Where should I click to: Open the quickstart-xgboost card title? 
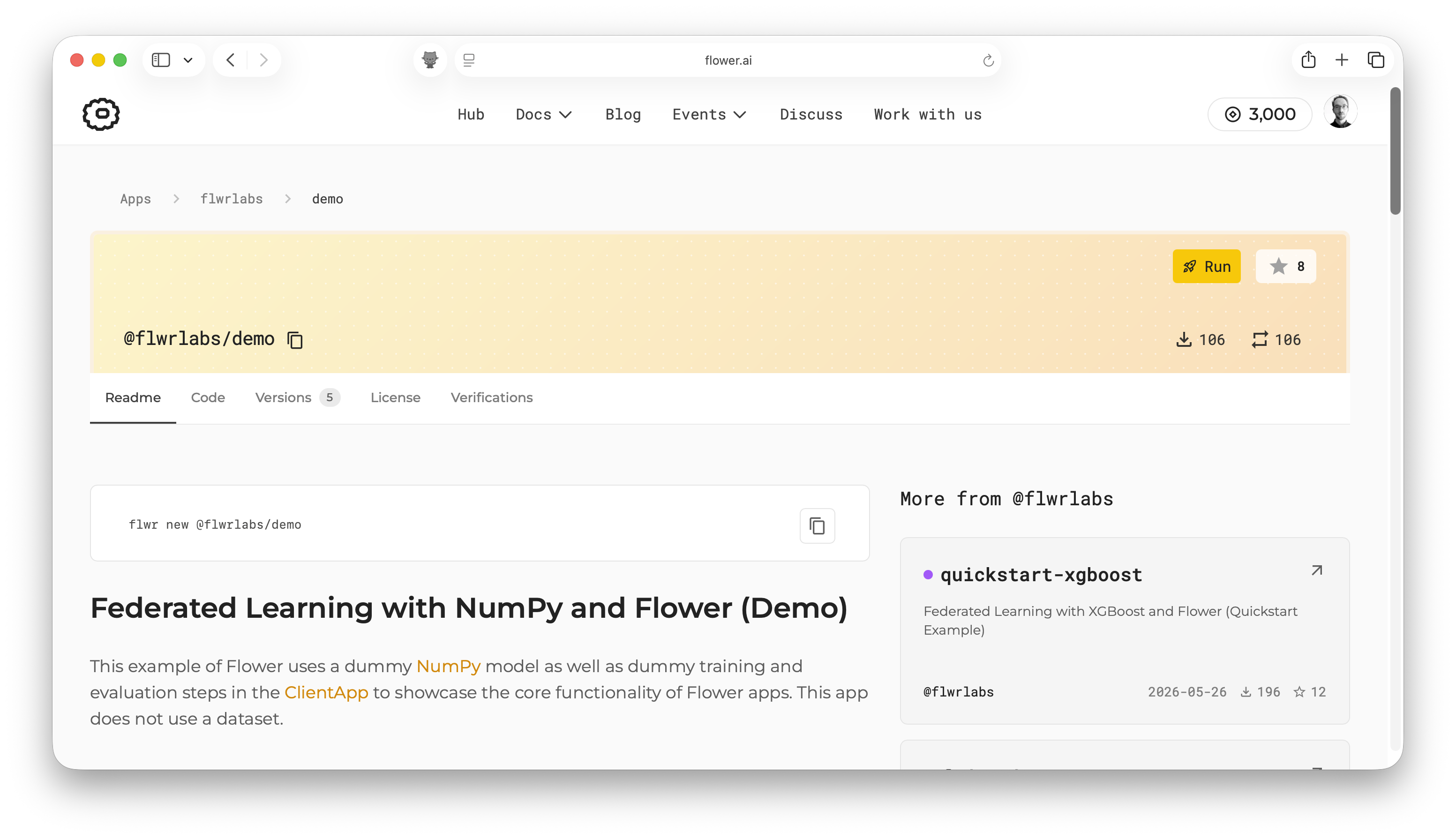(x=1041, y=575)
